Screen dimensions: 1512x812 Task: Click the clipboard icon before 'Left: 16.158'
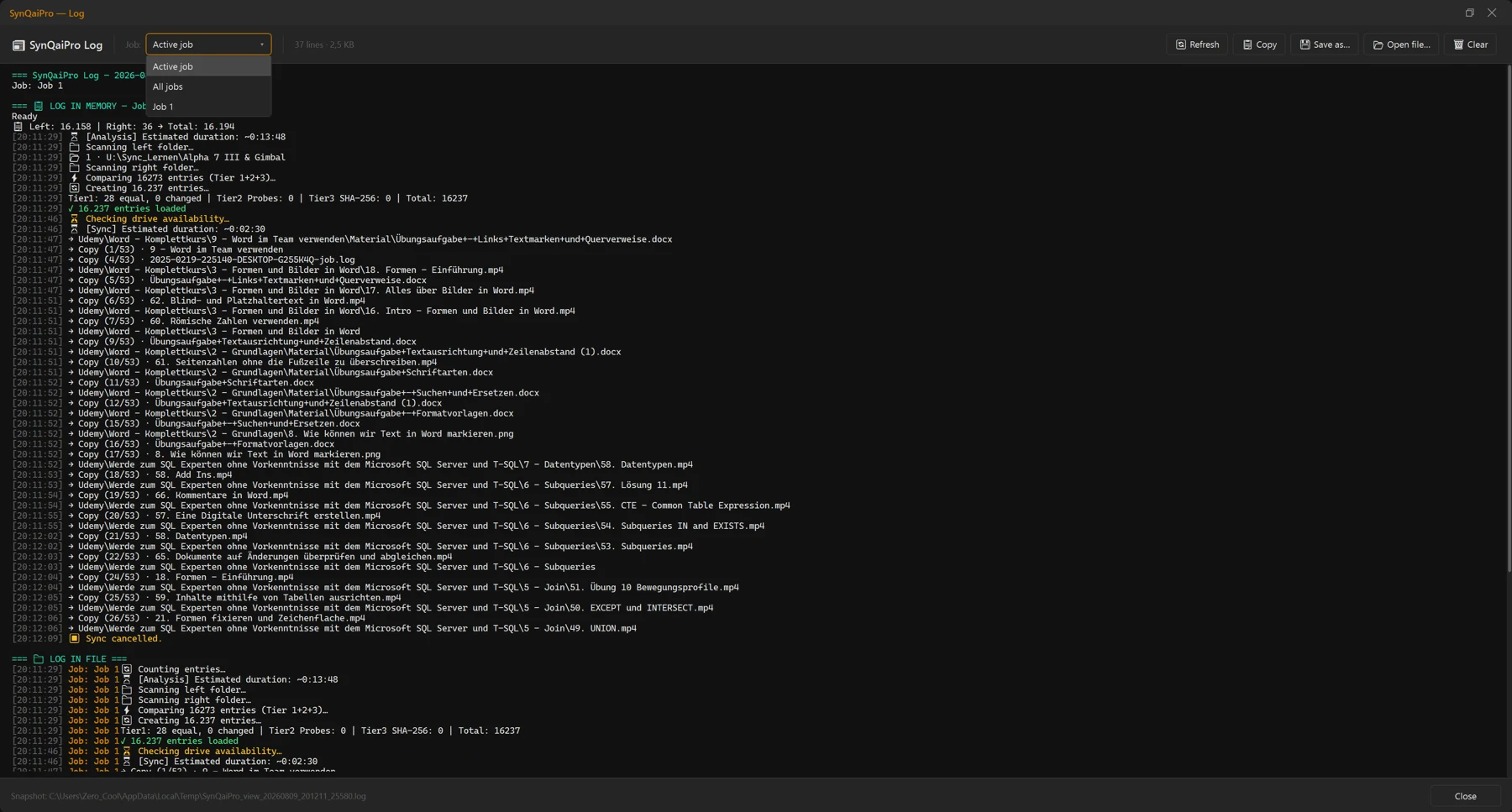(18, 127)
